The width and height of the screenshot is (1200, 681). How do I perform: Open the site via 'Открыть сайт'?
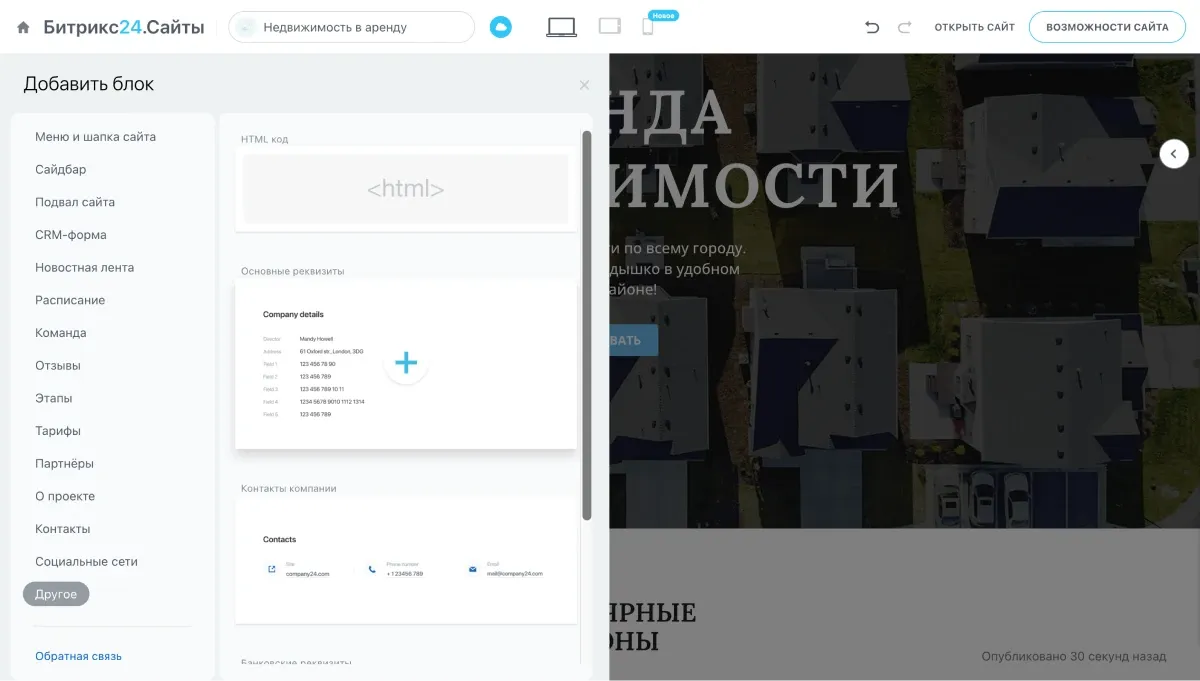click(974, 27)
